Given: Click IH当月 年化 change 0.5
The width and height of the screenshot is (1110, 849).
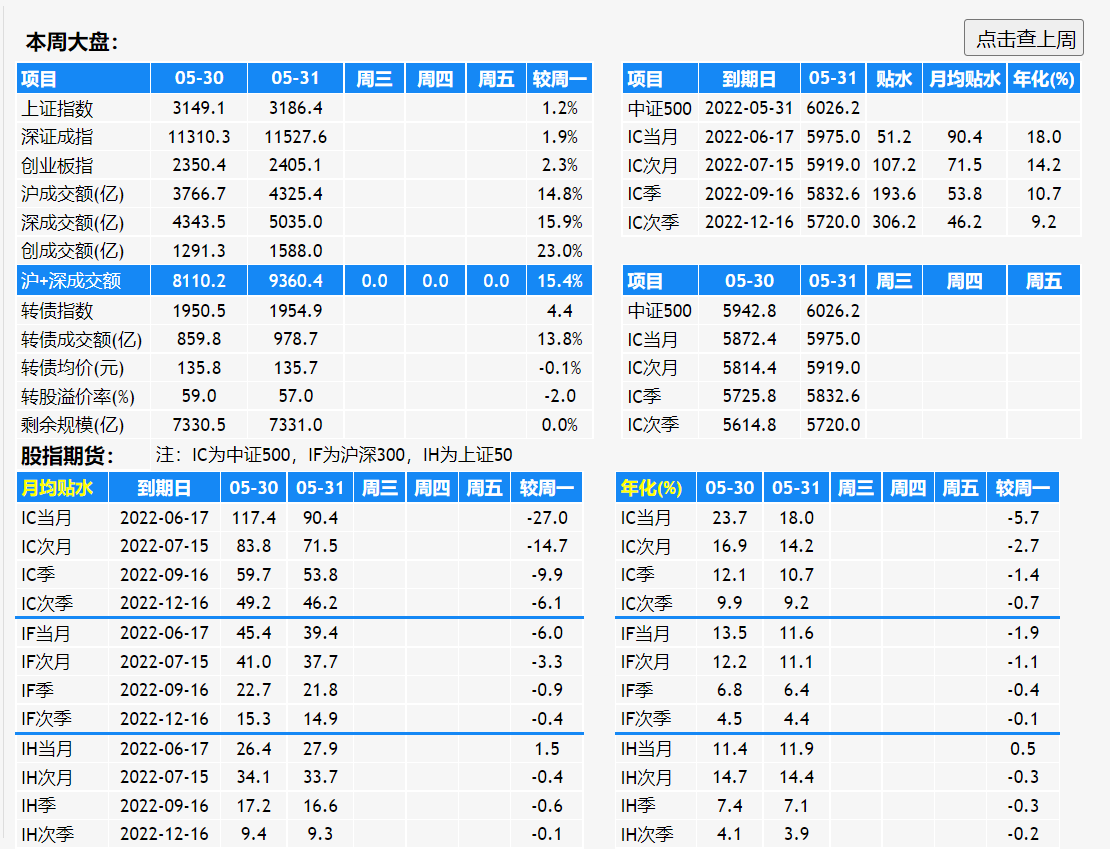Looking at the screenshot, I should point(1023,748).
